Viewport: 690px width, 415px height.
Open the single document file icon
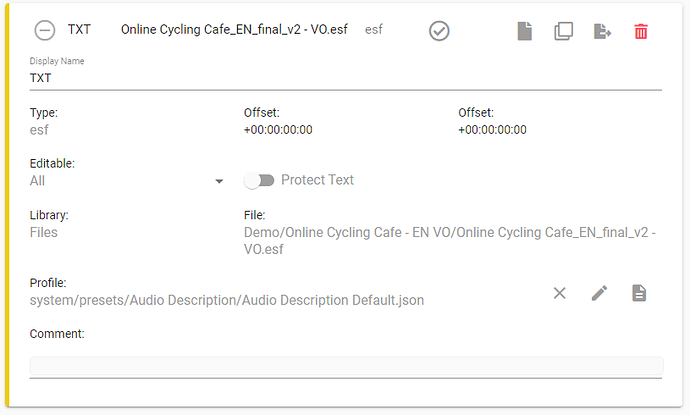pos(525,31)
